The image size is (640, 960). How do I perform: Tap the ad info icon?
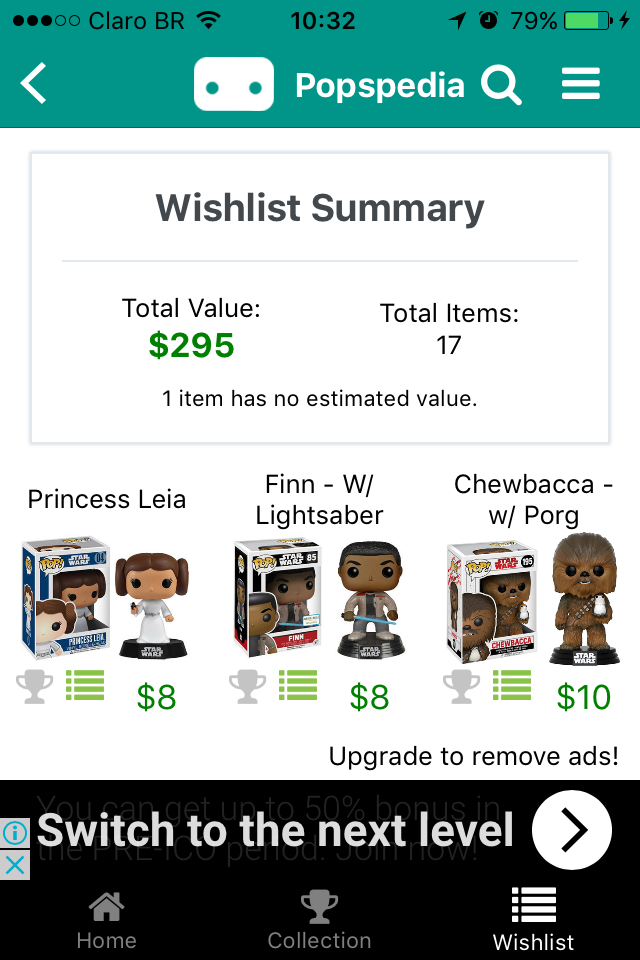[14, 832]
